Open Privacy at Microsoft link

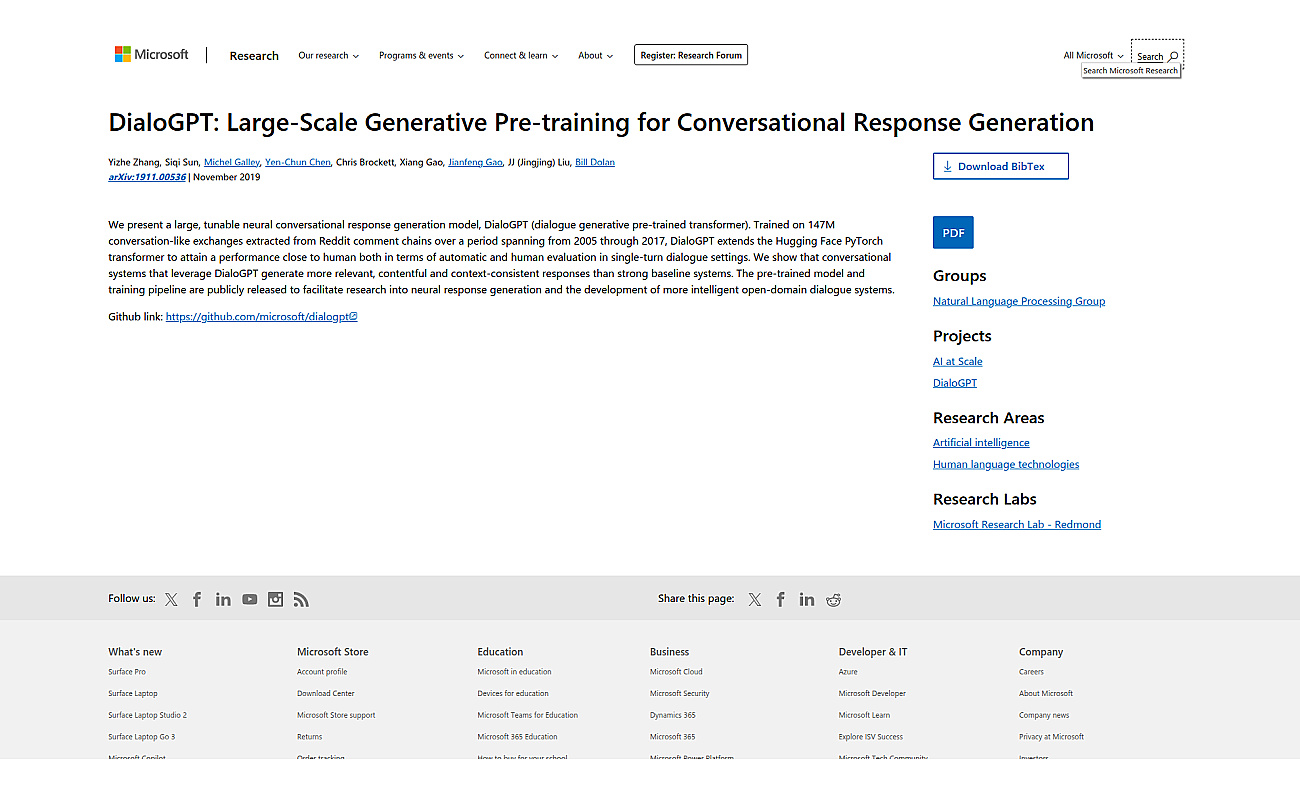pyautogui.click(x=1052, y=737)
